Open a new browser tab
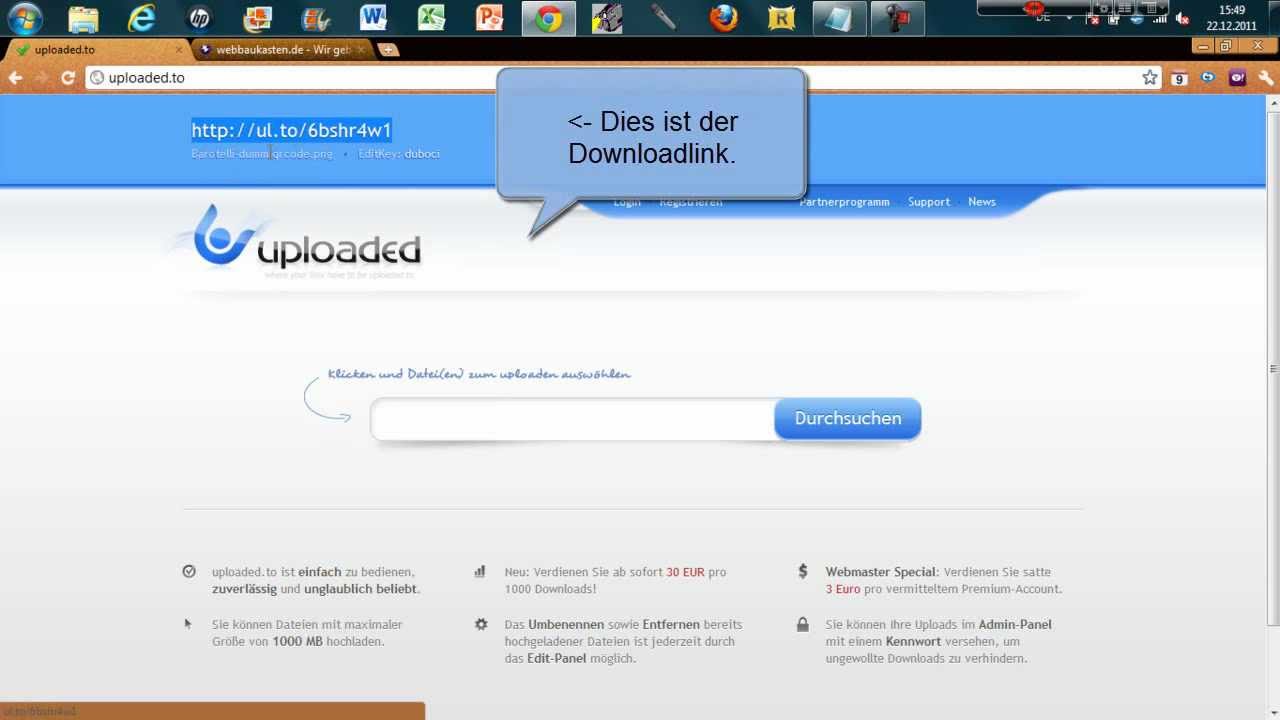Image resolution: width=1280 pixels, height=720 pixels. [x=388, y=49]
